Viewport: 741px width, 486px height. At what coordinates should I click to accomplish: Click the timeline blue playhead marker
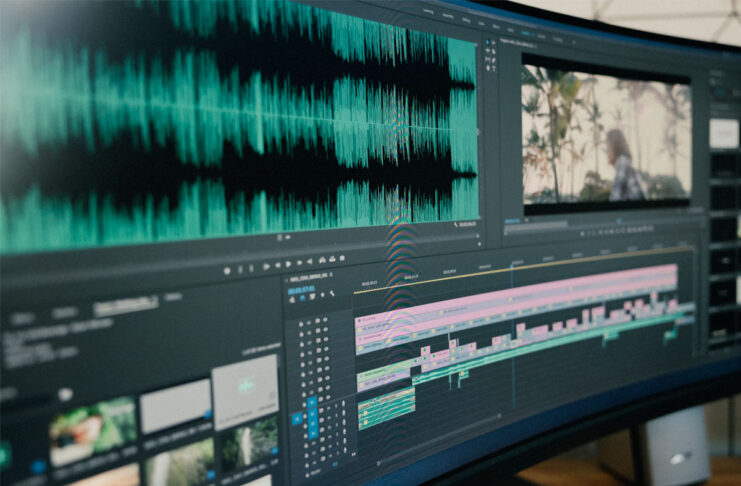512,268
